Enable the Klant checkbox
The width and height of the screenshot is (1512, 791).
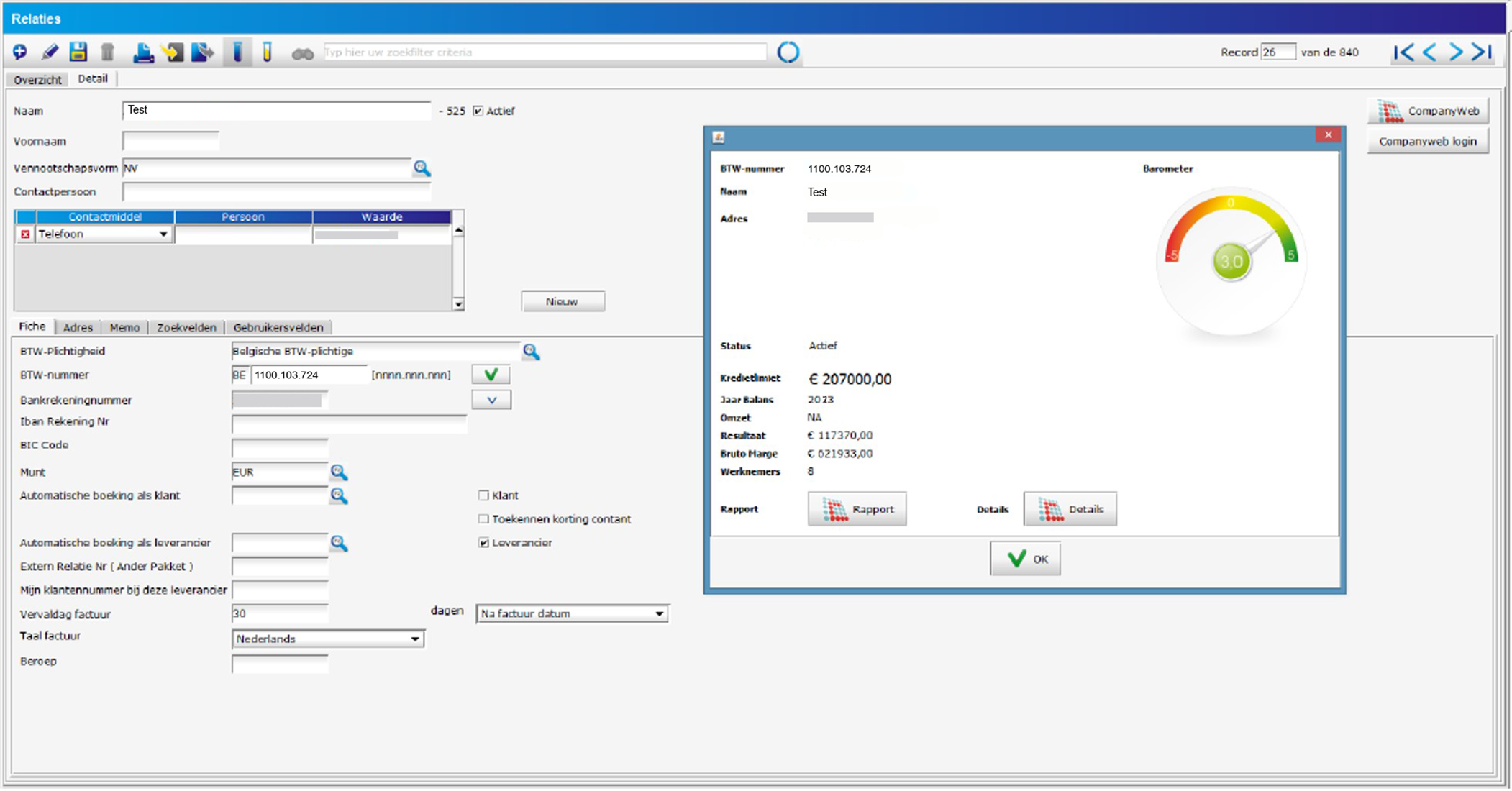click(483, 495)
